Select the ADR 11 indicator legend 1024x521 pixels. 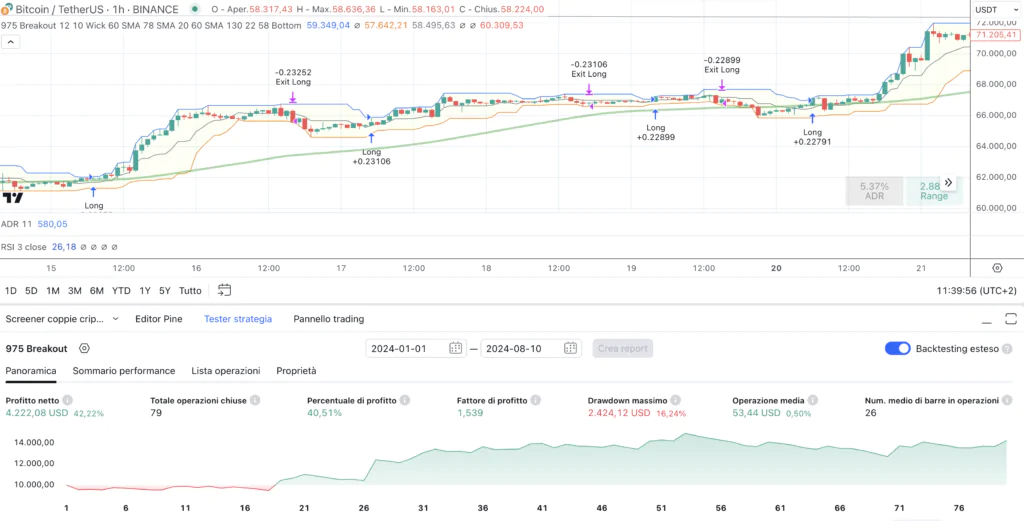click(x=15, y=224)
